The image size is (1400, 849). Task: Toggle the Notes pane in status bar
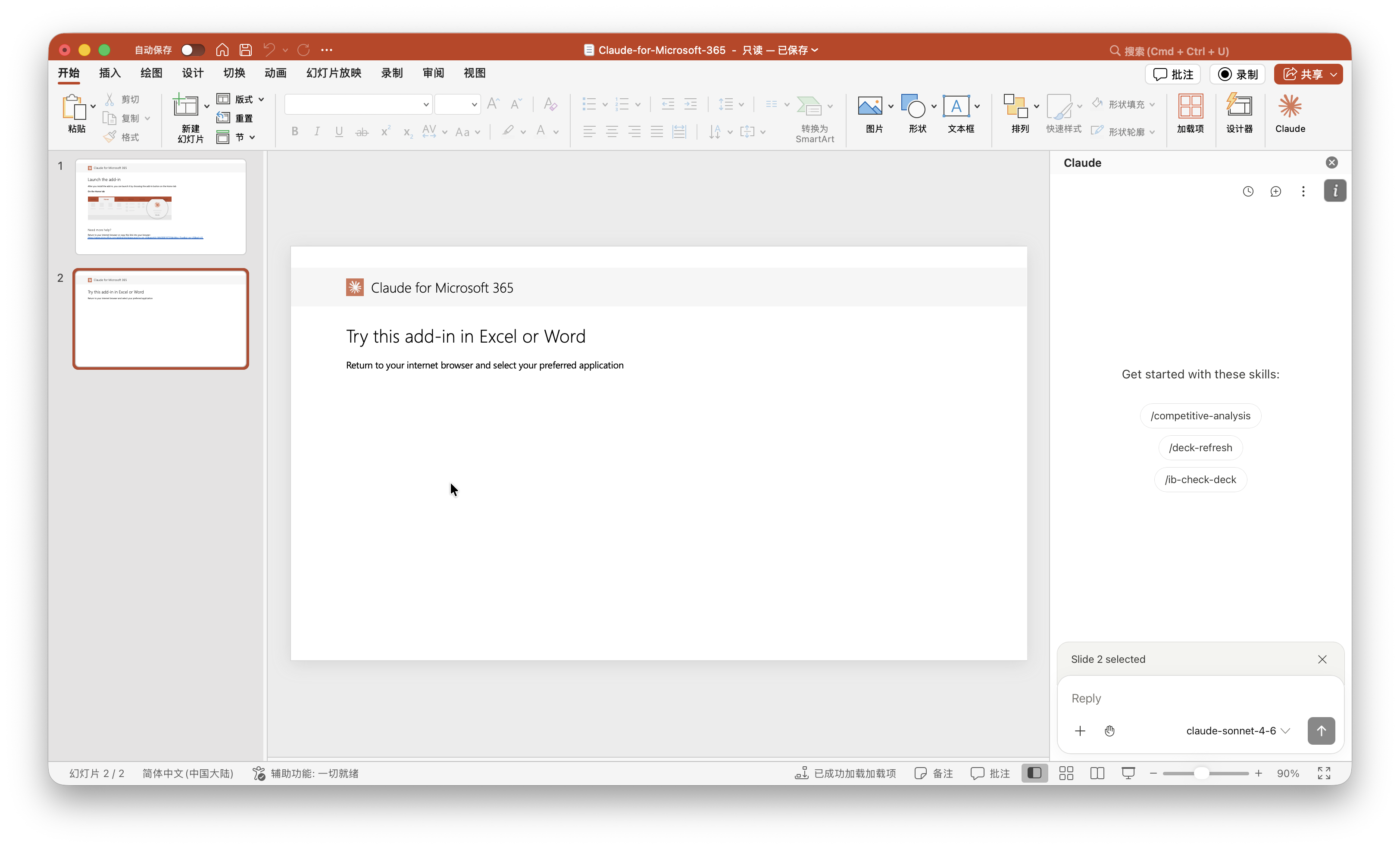pyautogui.click(x=934, y=774)
